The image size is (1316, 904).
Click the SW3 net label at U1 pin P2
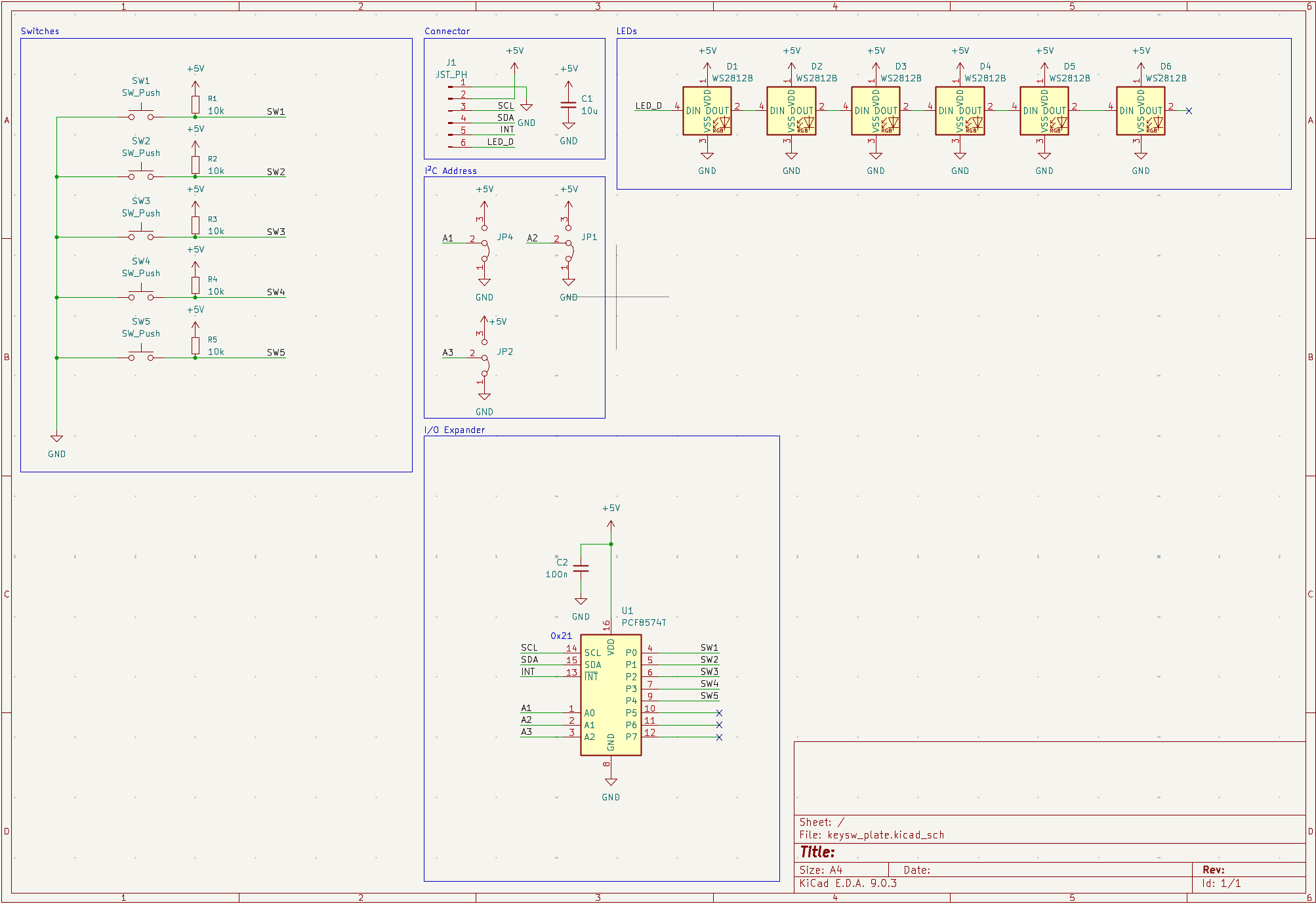(710, 672)
